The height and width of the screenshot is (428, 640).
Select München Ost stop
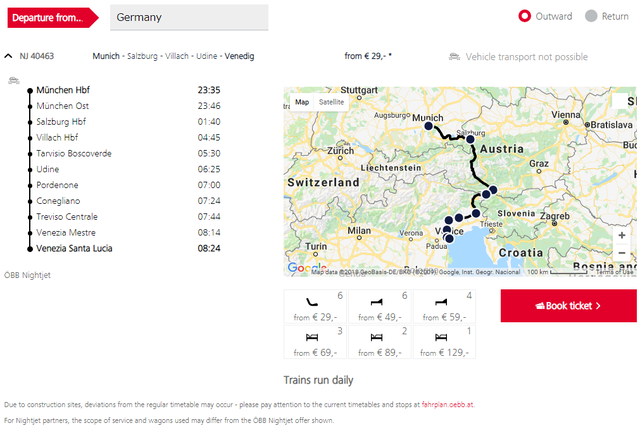(x=62, y=106)
